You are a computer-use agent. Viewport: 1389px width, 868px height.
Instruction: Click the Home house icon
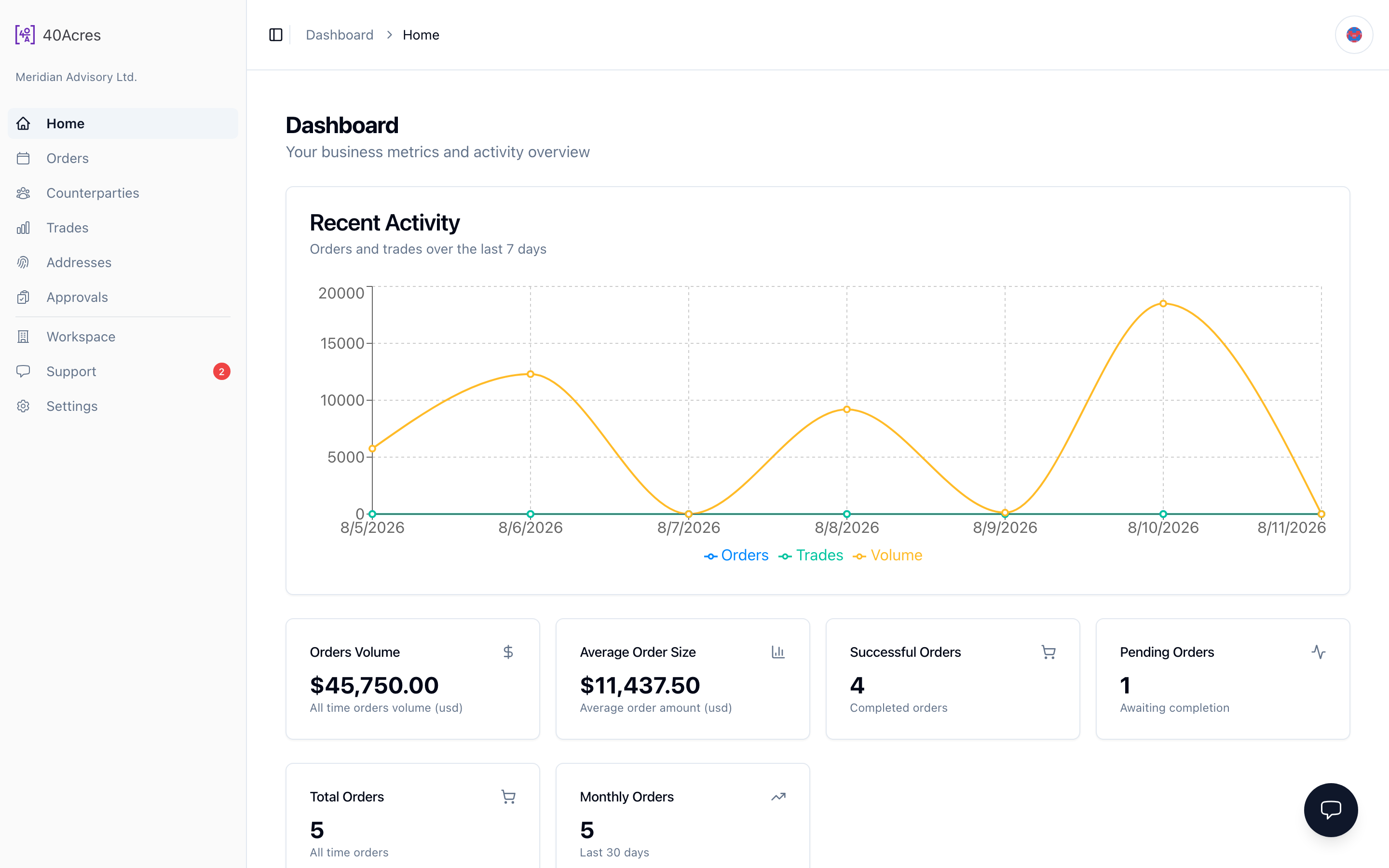click(x=23, y=123)
